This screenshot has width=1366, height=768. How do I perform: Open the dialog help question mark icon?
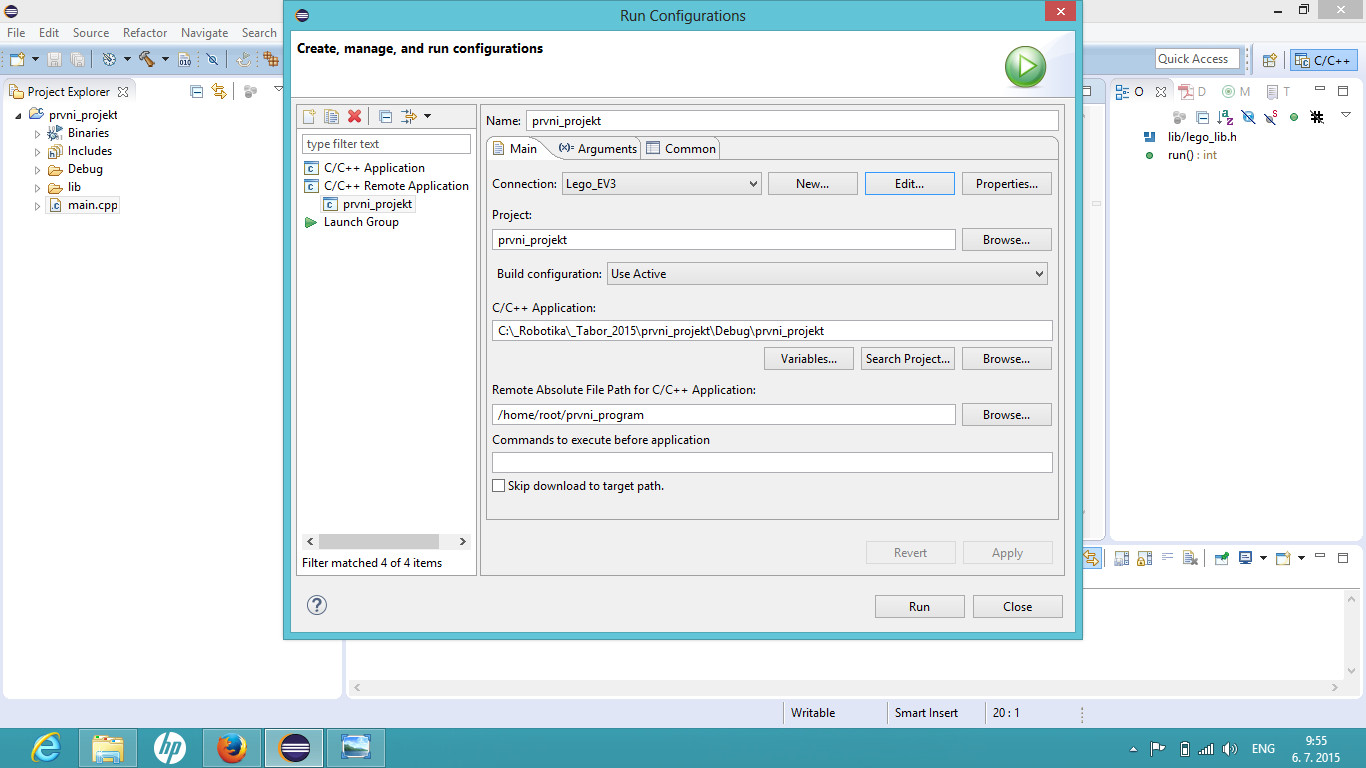pos(317,605)
